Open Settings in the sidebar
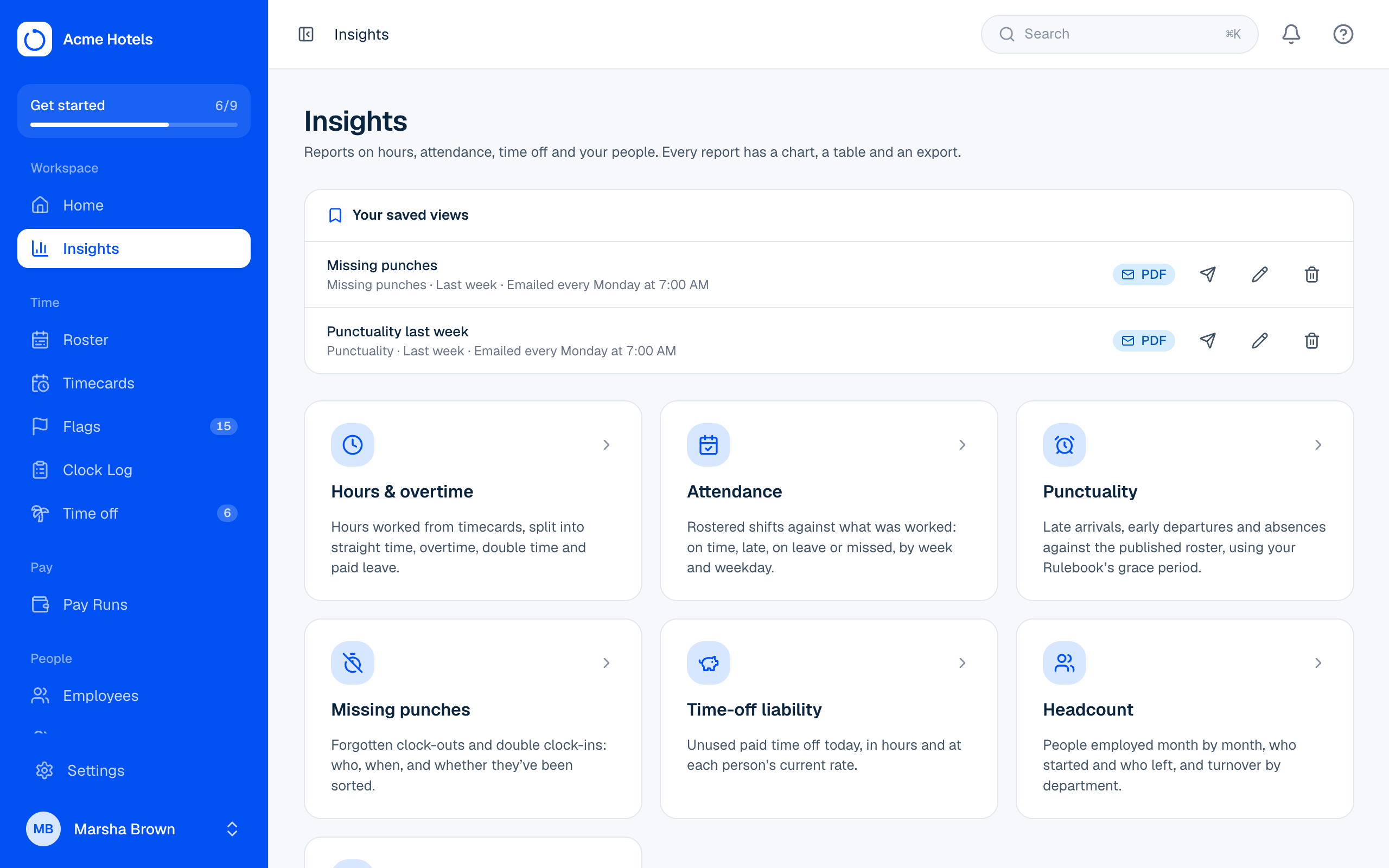1389x868 pixels. pyautogui.click(x=133, y=770)
